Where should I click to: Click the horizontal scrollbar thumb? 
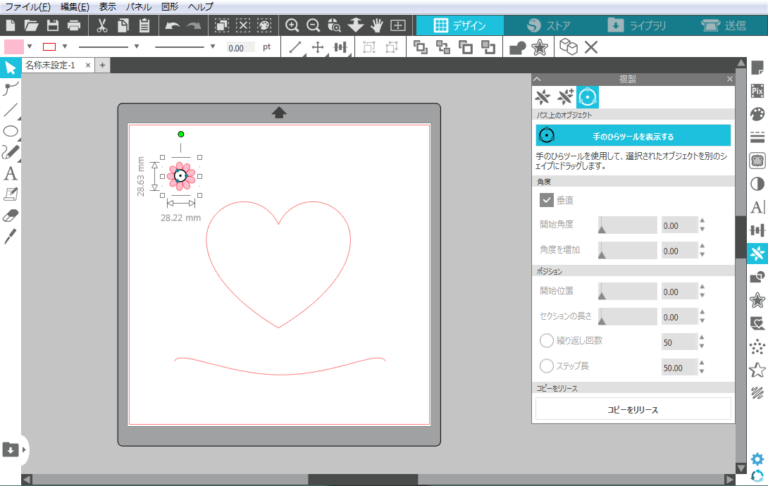pyautogui.click(x=362, y=480)
